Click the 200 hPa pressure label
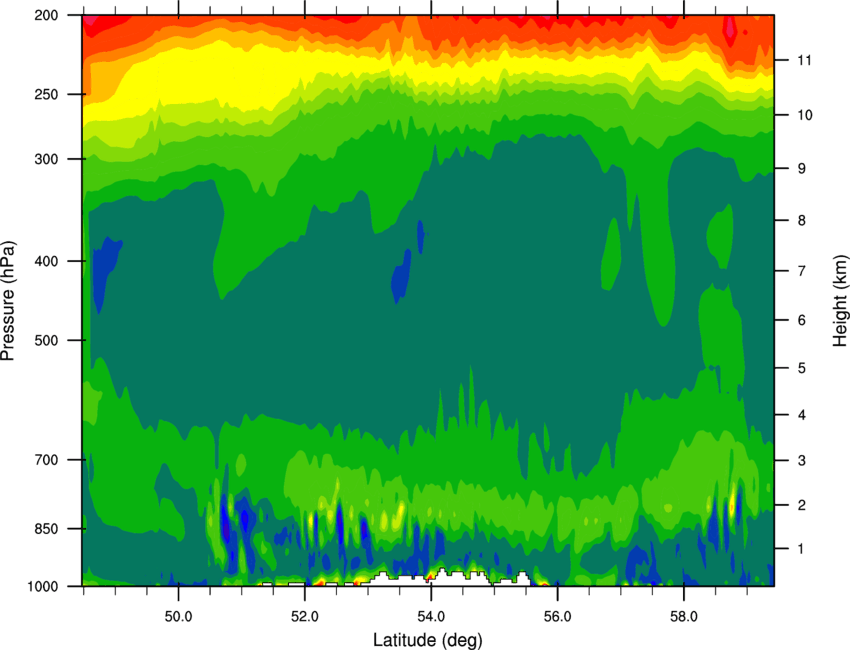 point(46,15)
